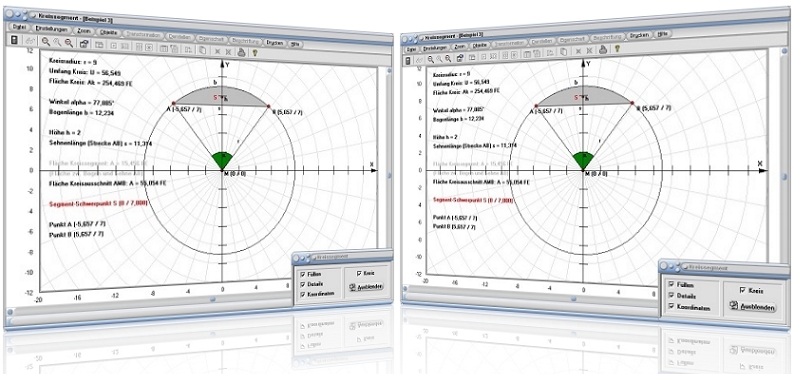Click the printer icon in left window toolbar
Screen dimensions: 794x374
click(x=242, y=52)
